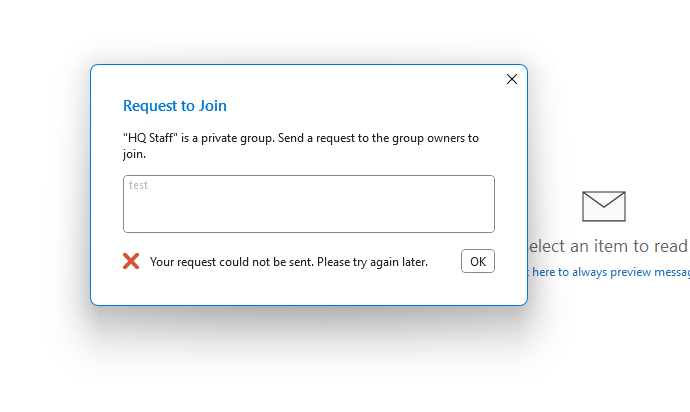Click the word "join." on description's second line
Image resolution: width=690 pixels, height=412 pixels.
[x=134, y=155]
